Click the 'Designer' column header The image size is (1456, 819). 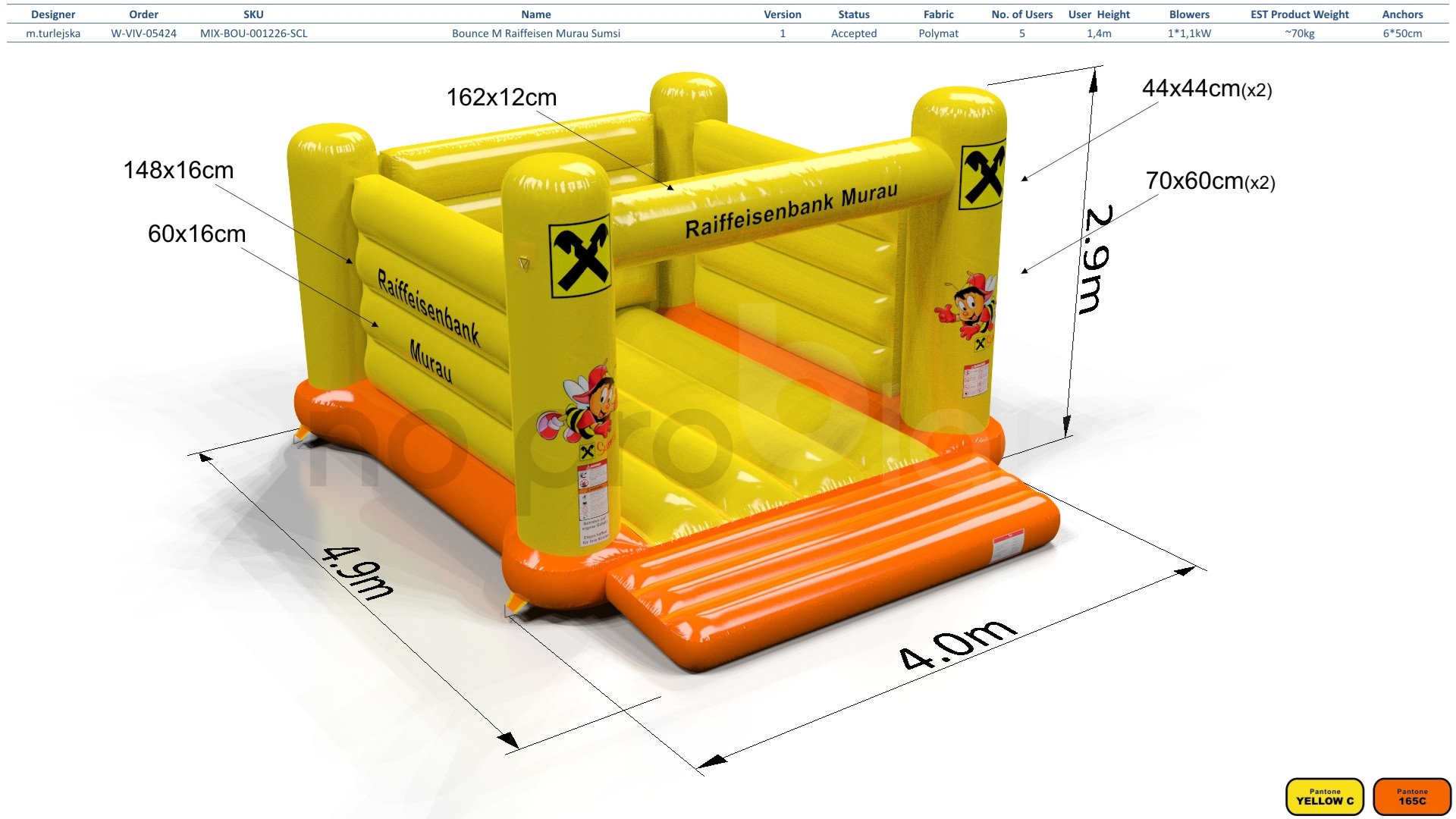coord(53,14)
